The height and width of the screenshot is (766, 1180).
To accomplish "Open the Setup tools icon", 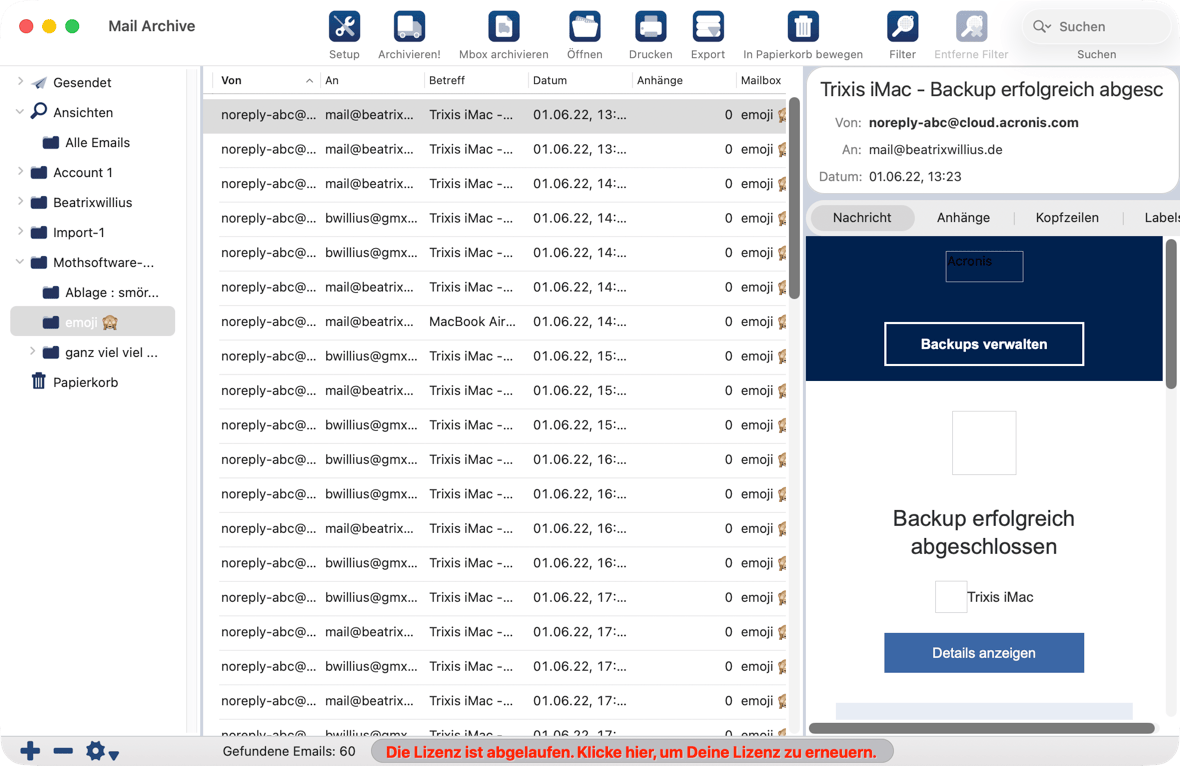I will 344,27.
